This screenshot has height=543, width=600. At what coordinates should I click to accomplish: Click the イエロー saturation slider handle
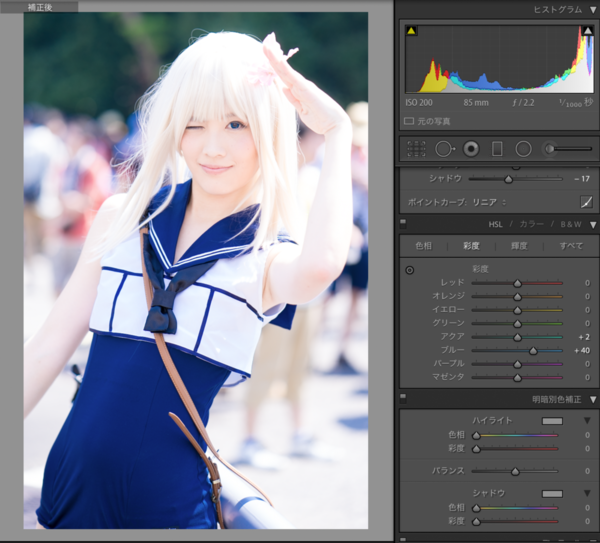pos(517,310)
